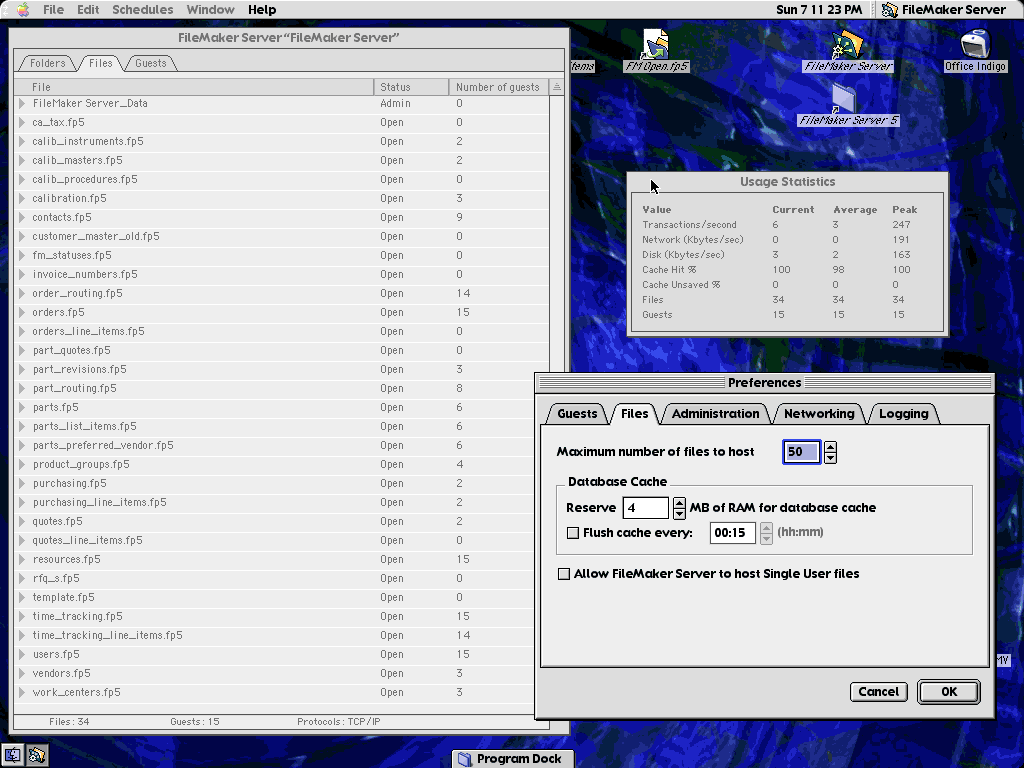Click the Usage Statistics window title bar
Screen dimensions: 1024x768
pyautogui.click(x=788, y=182)
